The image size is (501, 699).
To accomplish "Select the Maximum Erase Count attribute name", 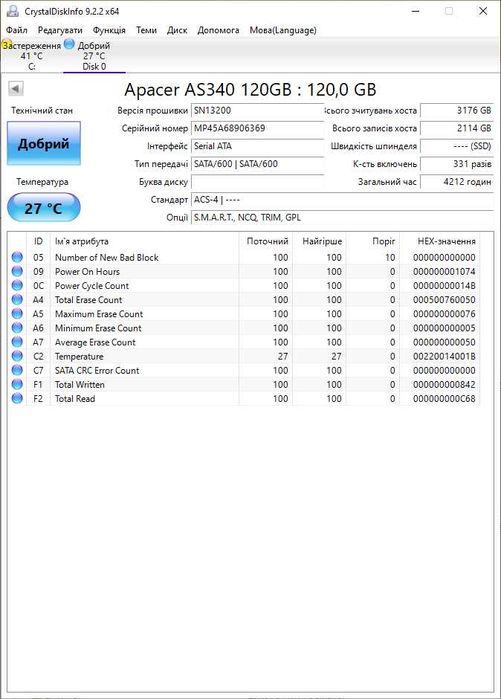I will [x=99, y=314].
